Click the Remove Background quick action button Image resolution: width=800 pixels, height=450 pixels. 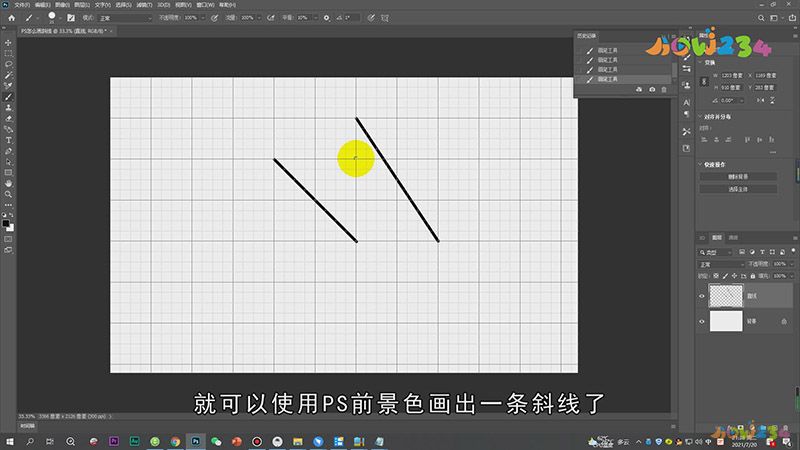coord(738,177)
